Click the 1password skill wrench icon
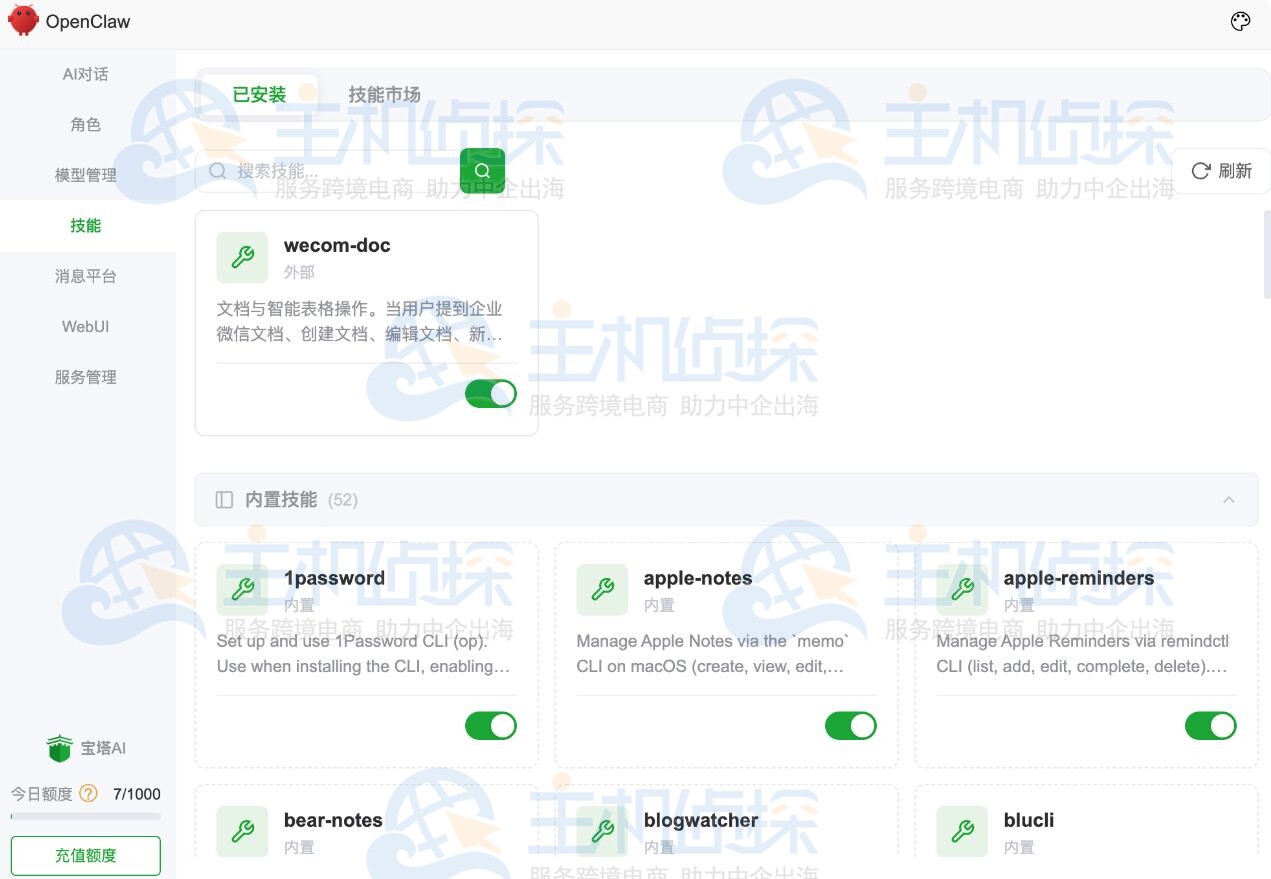This screenshot has height=879, width=1271. [241, 589]
